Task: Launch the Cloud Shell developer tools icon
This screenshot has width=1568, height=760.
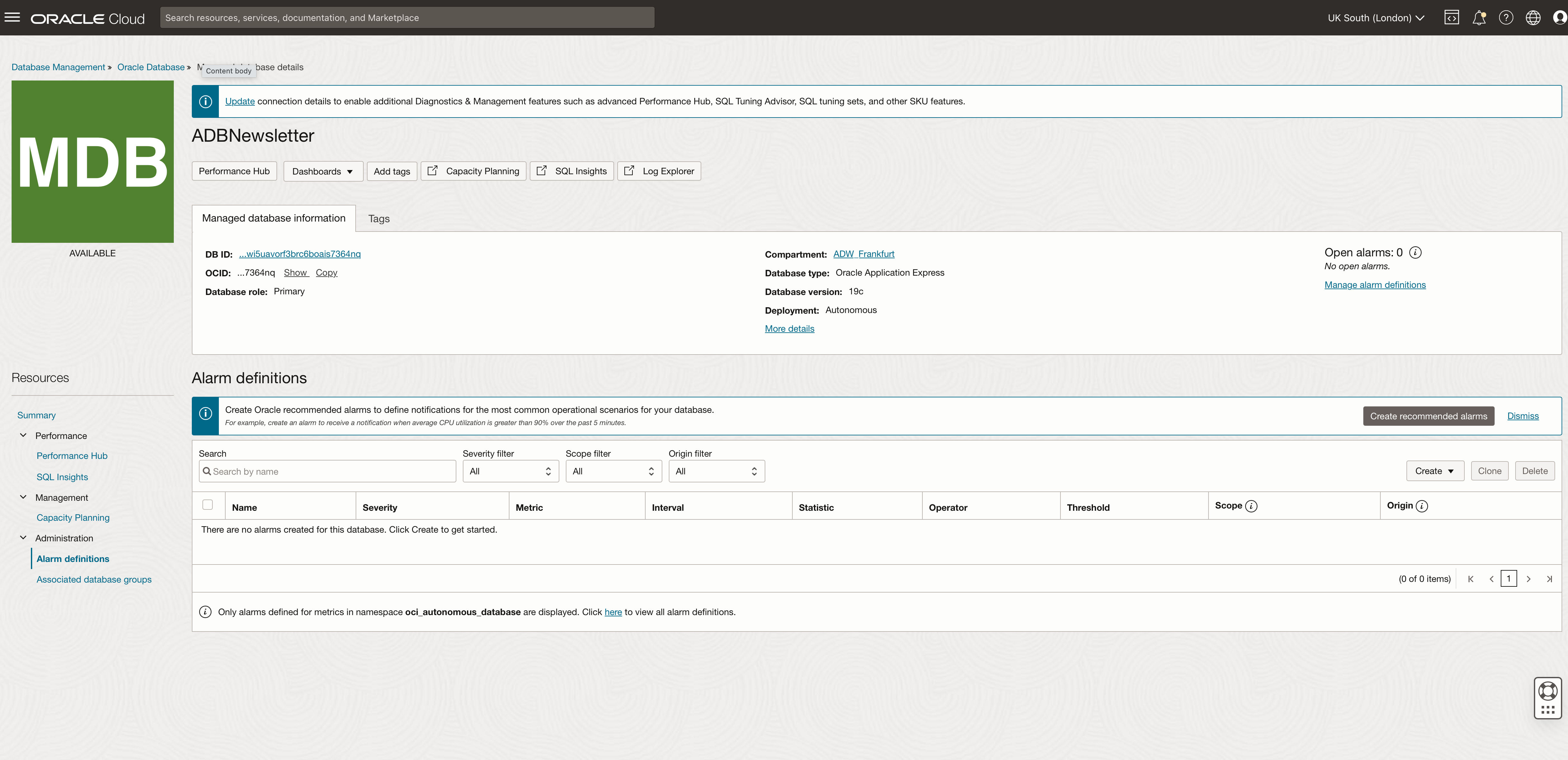Action: tap(1451, 18)
